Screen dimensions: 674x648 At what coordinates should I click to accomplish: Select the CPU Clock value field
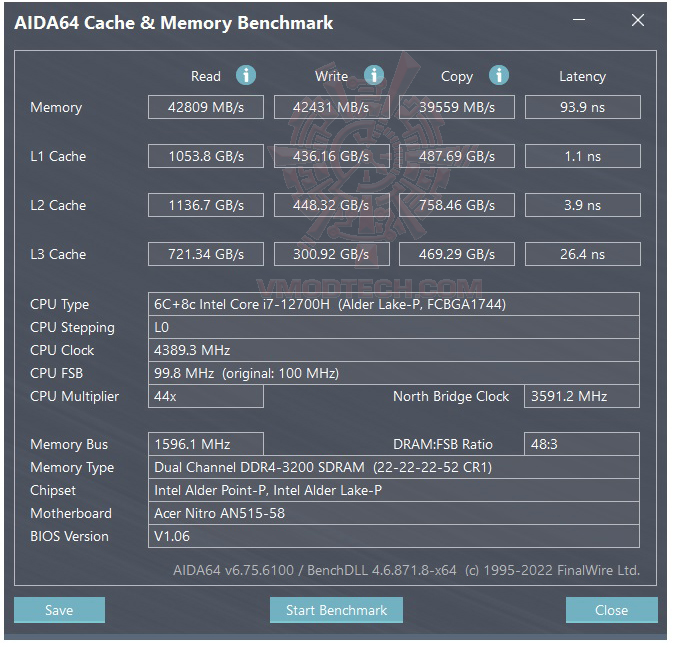coord(393,350)
